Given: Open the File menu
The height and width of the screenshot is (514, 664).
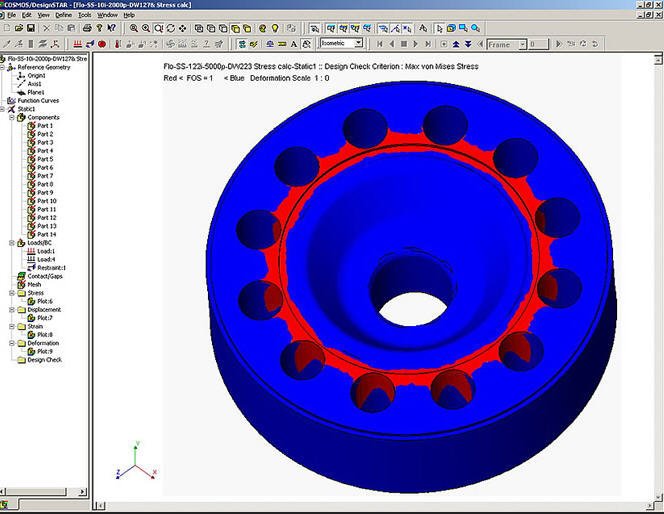Looking at the screenshot, I should coord(11,15).
